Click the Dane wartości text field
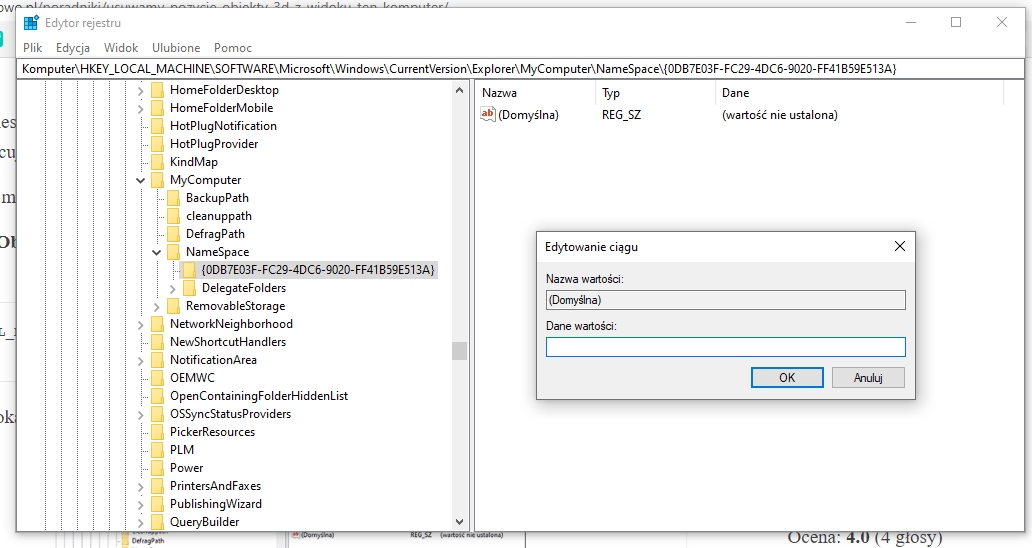Image resolution: width=1032 pixels, height=548 pixels. point(725,347)
